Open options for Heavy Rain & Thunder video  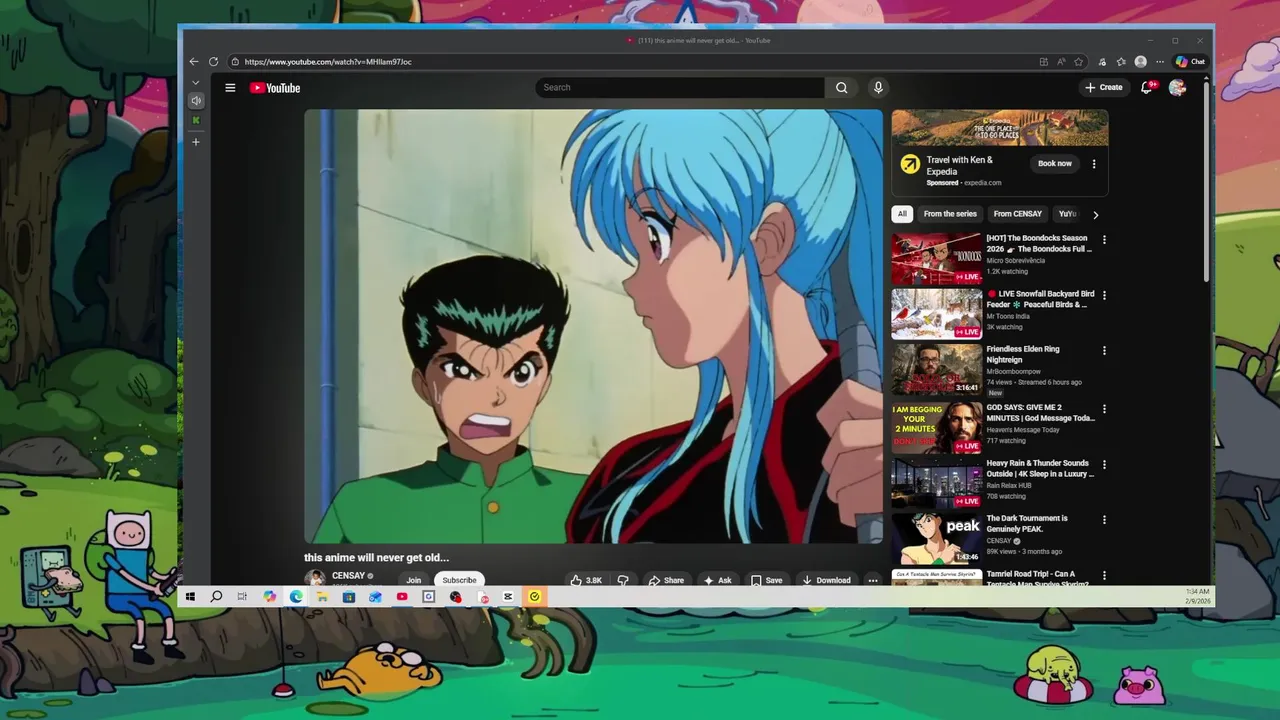tap(1104, 465)
